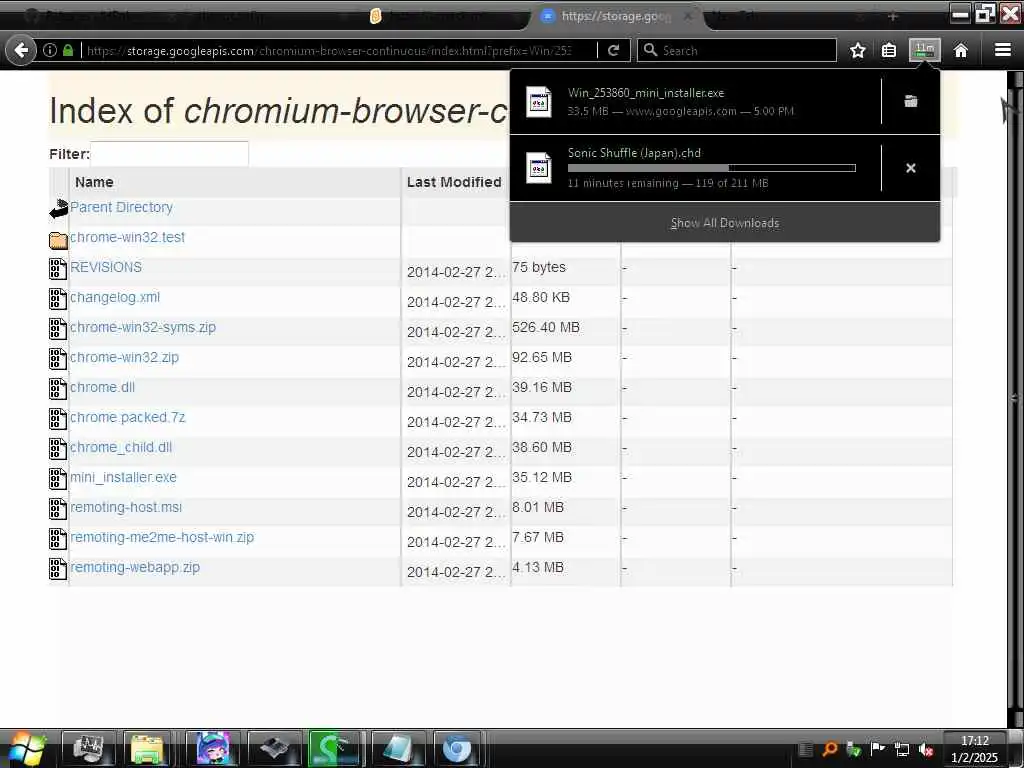
Task: Click the Parent Directory arrow icon
Action: tap(59, 209)
